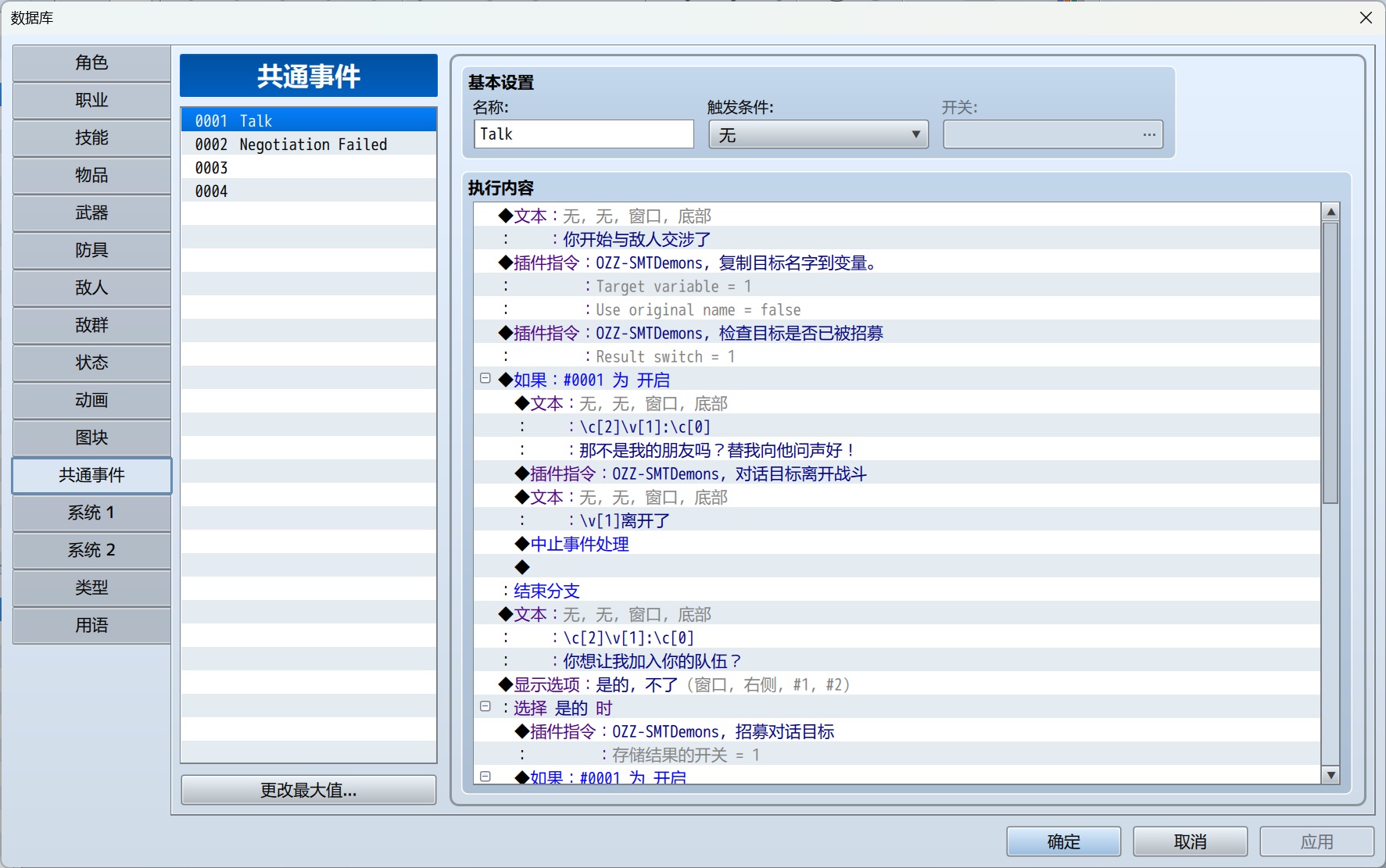Select the 显示选项：是的, 不了 command
Image resolution: width=1386 pixels, height=868 pixels.
(x=897, y=684)
